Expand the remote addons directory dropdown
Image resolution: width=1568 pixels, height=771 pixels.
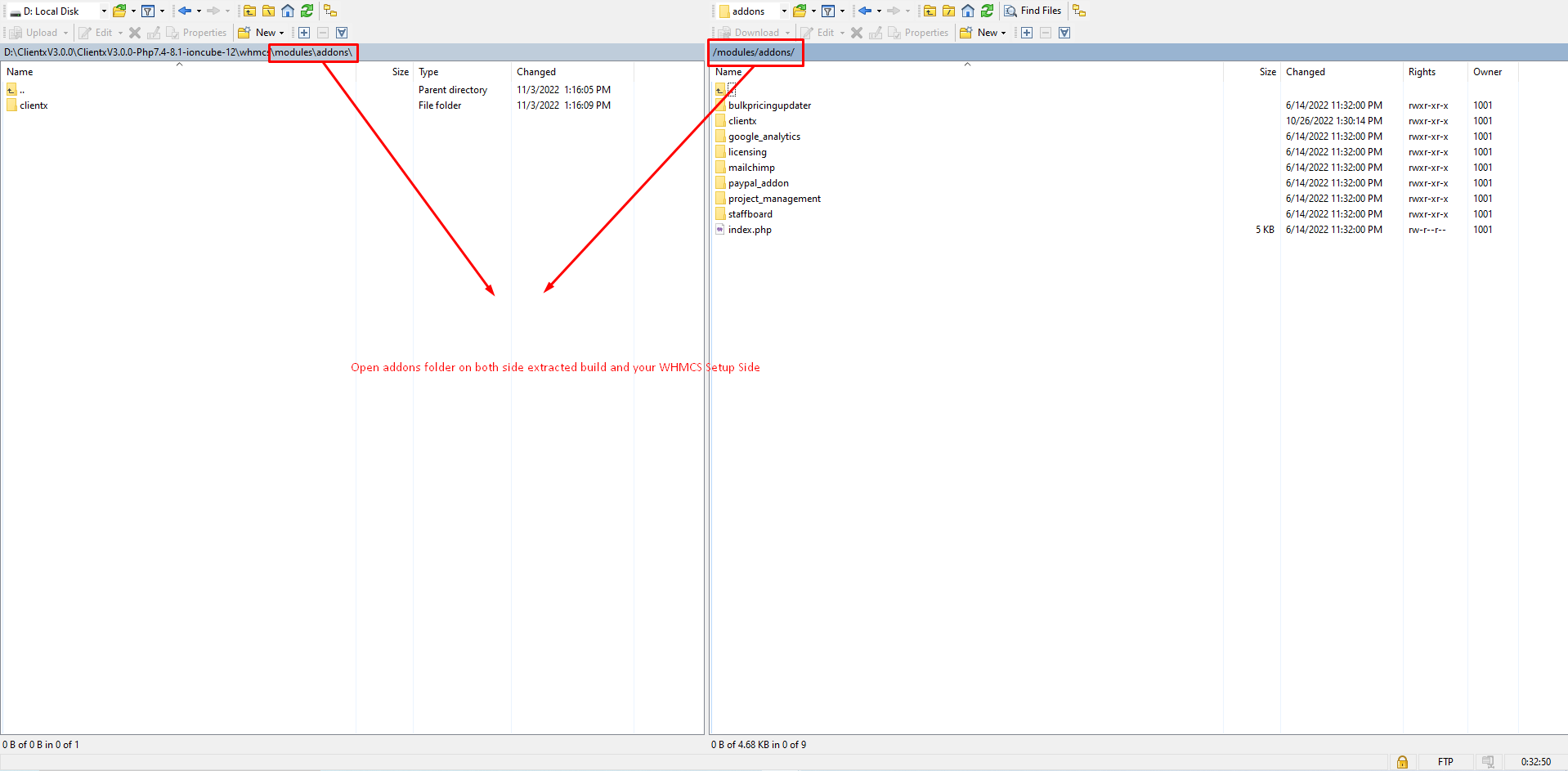point(784,11)
